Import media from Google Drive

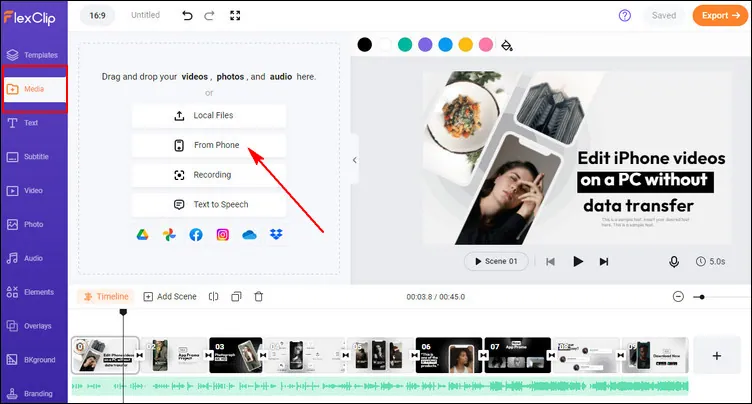pyautogui.click(x=142, y=235)
